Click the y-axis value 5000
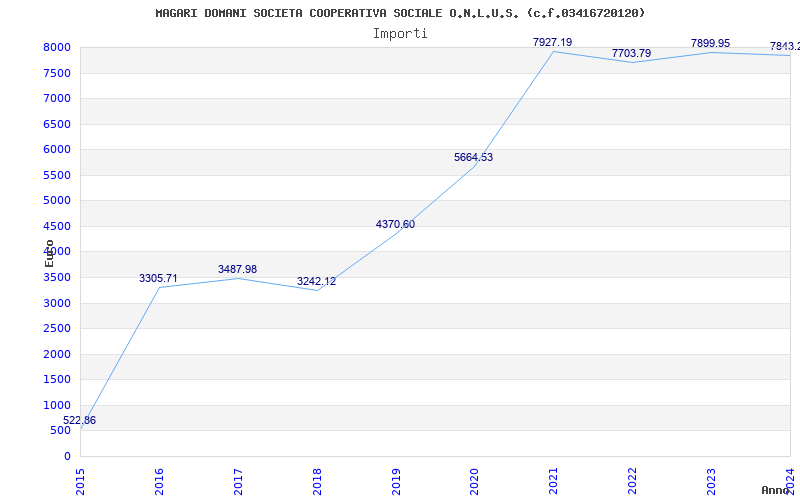Screen dimensions: 800x500 click(57, 201)
